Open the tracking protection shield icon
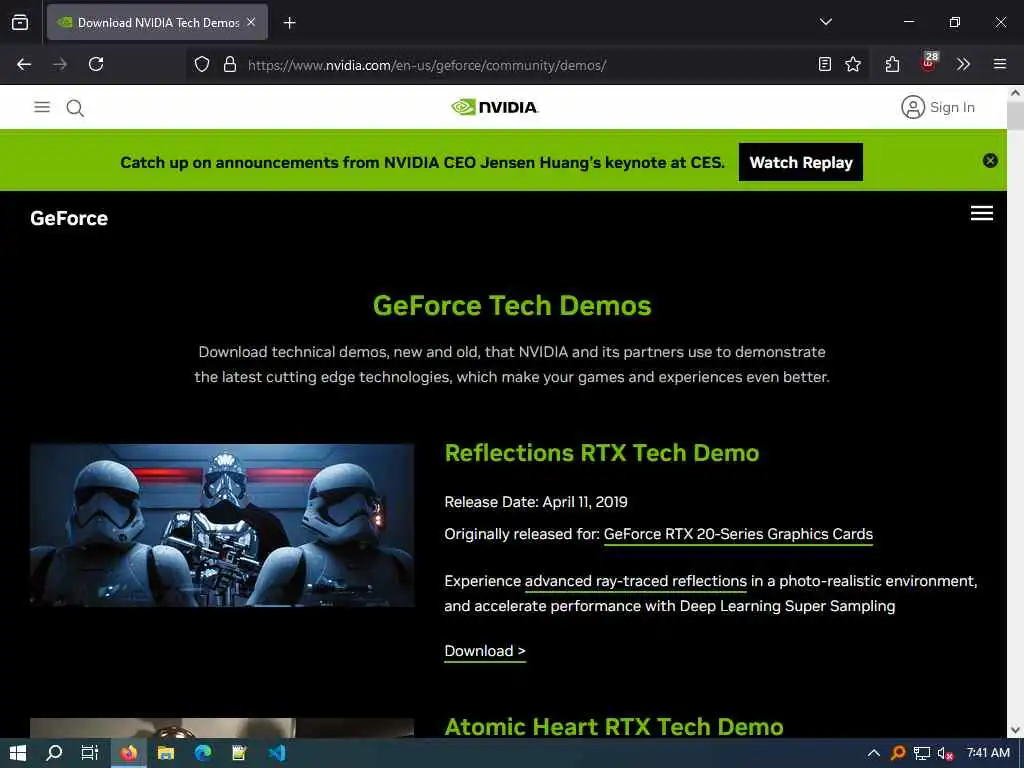This screenshot has height=768, width=1024. click(x=202, y=64)
